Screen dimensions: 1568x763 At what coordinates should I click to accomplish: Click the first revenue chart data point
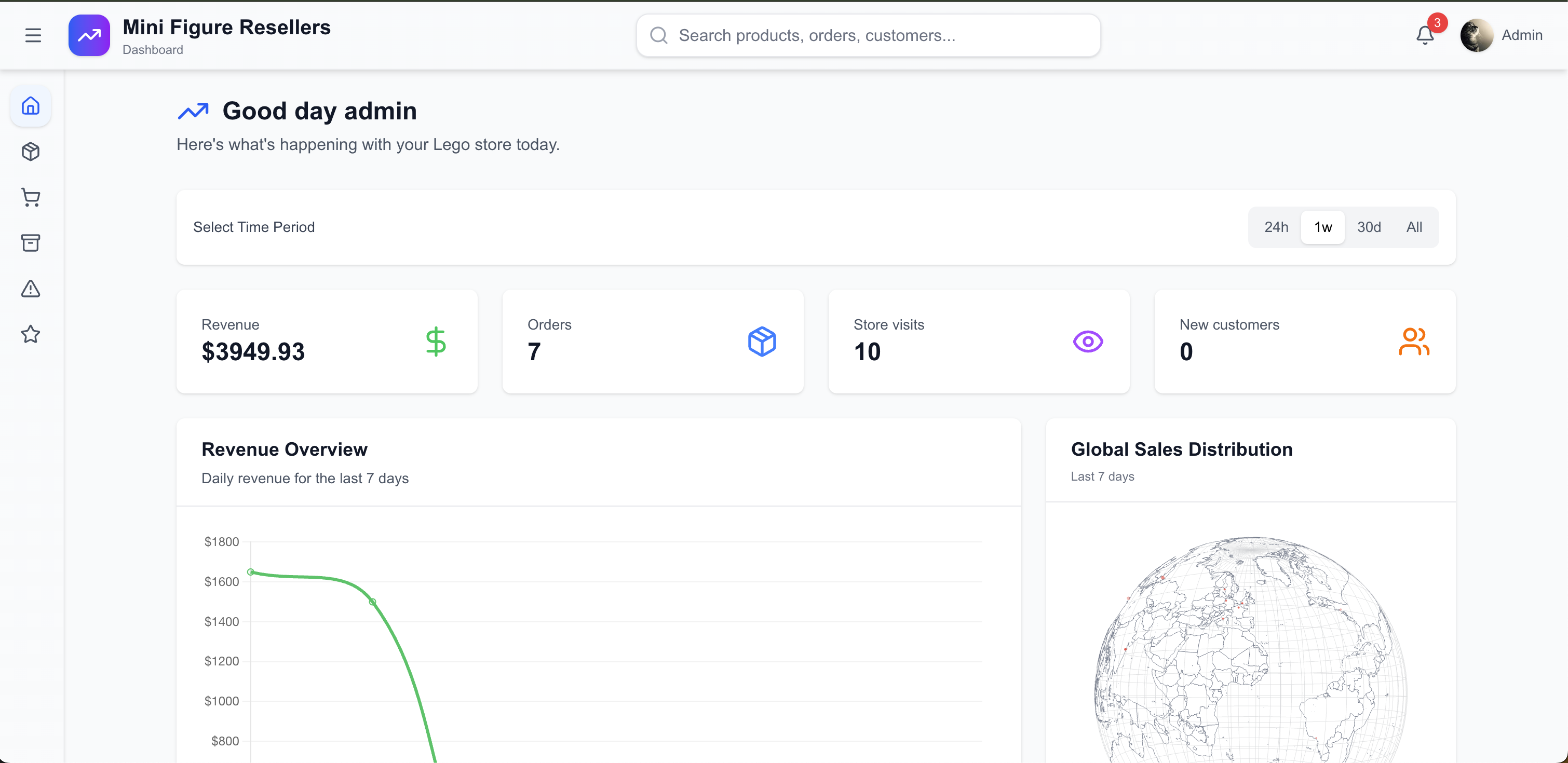251,572
